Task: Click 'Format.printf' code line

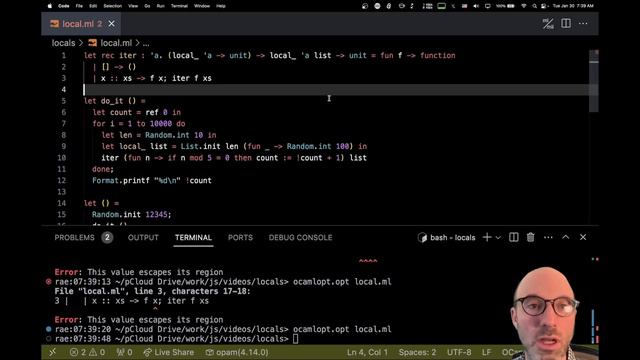Action: 152,180
